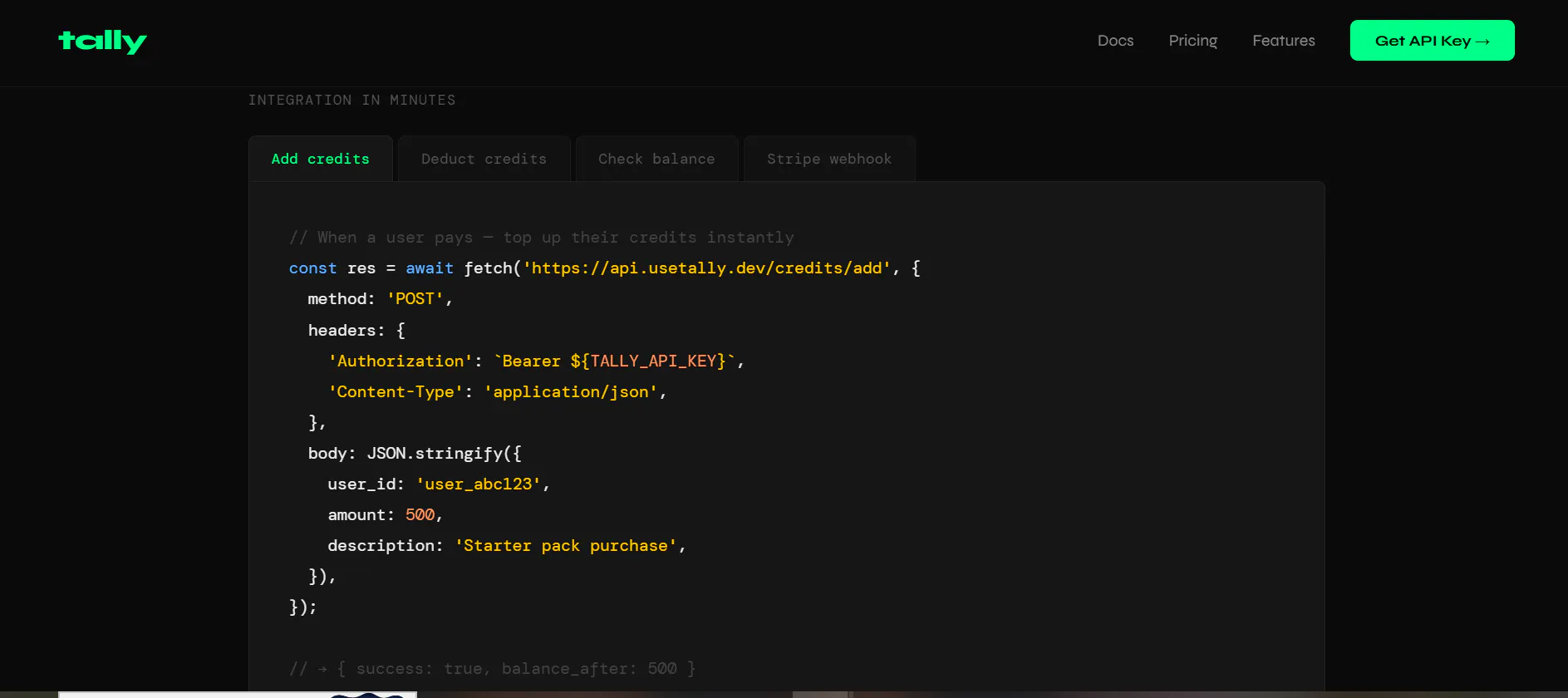1568x698 pixels.
Task: Go to the Pricing page
Action: [x=1192, y=41]
